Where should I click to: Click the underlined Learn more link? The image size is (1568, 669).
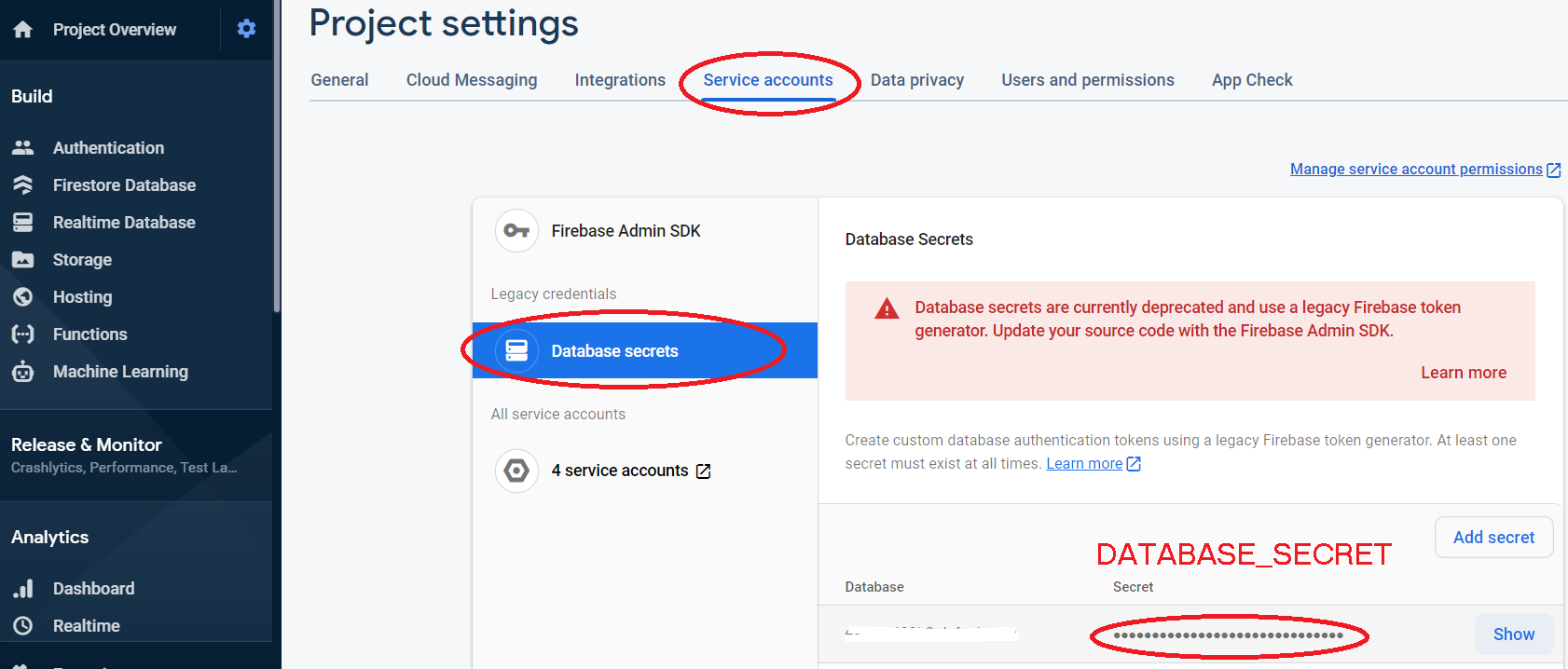pyautogui.click(x=1084, y=464)
